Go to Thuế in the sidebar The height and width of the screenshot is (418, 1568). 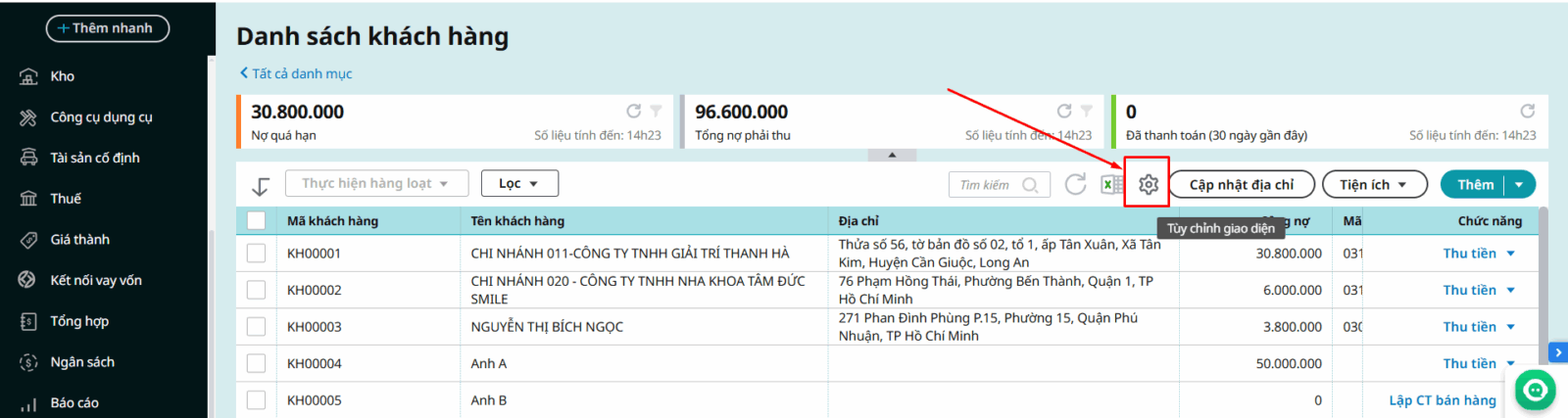(x=66, y=199)
